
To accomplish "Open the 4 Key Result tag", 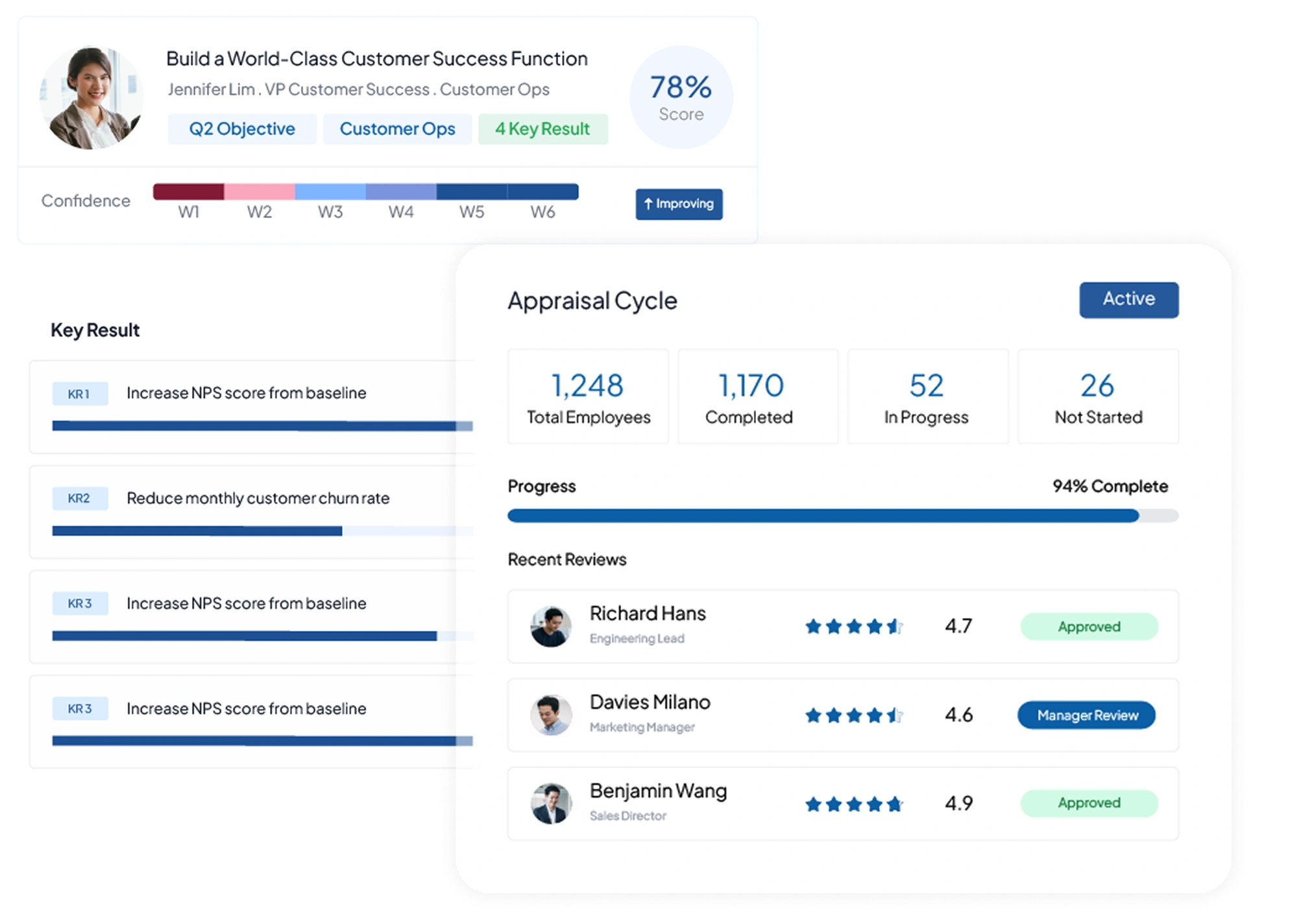I will point(542,129).
